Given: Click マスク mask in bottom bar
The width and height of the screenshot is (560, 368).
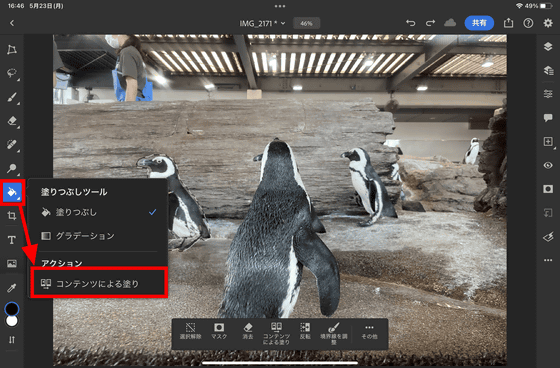Looking at the screenshot, I should tap(219, 332).
